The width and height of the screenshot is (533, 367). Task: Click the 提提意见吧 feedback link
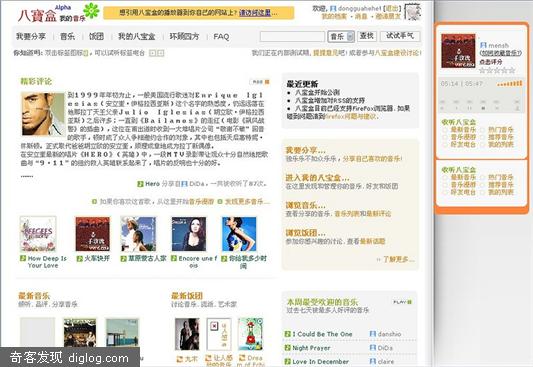pos(329,53)
